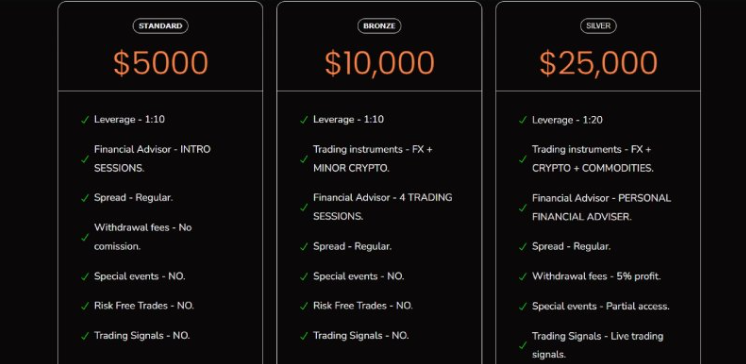The height and width of the screenshot is (364, 746).
Task: Click the BRONZE plan badge
Action: click(379, 26)
